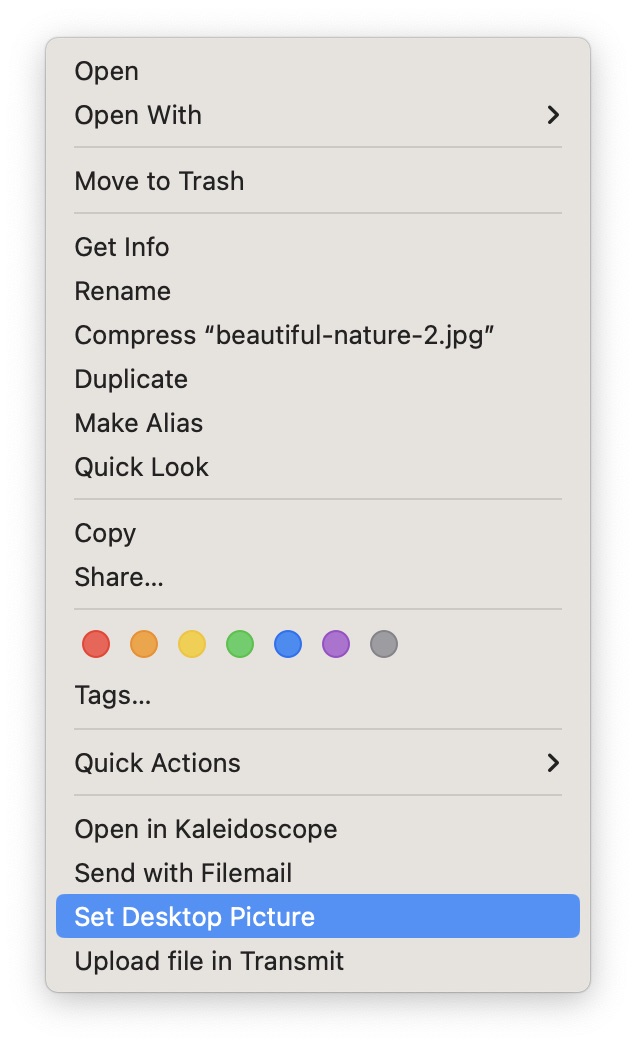Viewport: 636px width, 1046px height.
Task: Preview file with Quick Look
Action: 142,468
